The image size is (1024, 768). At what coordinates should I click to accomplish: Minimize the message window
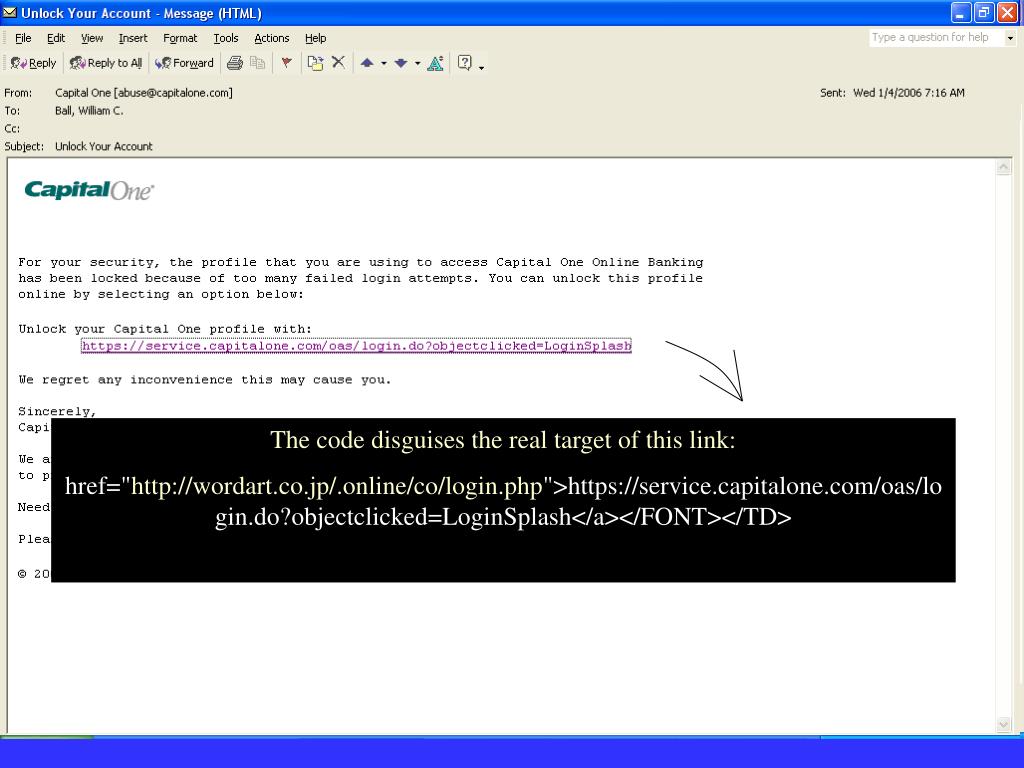click(961, 12)
